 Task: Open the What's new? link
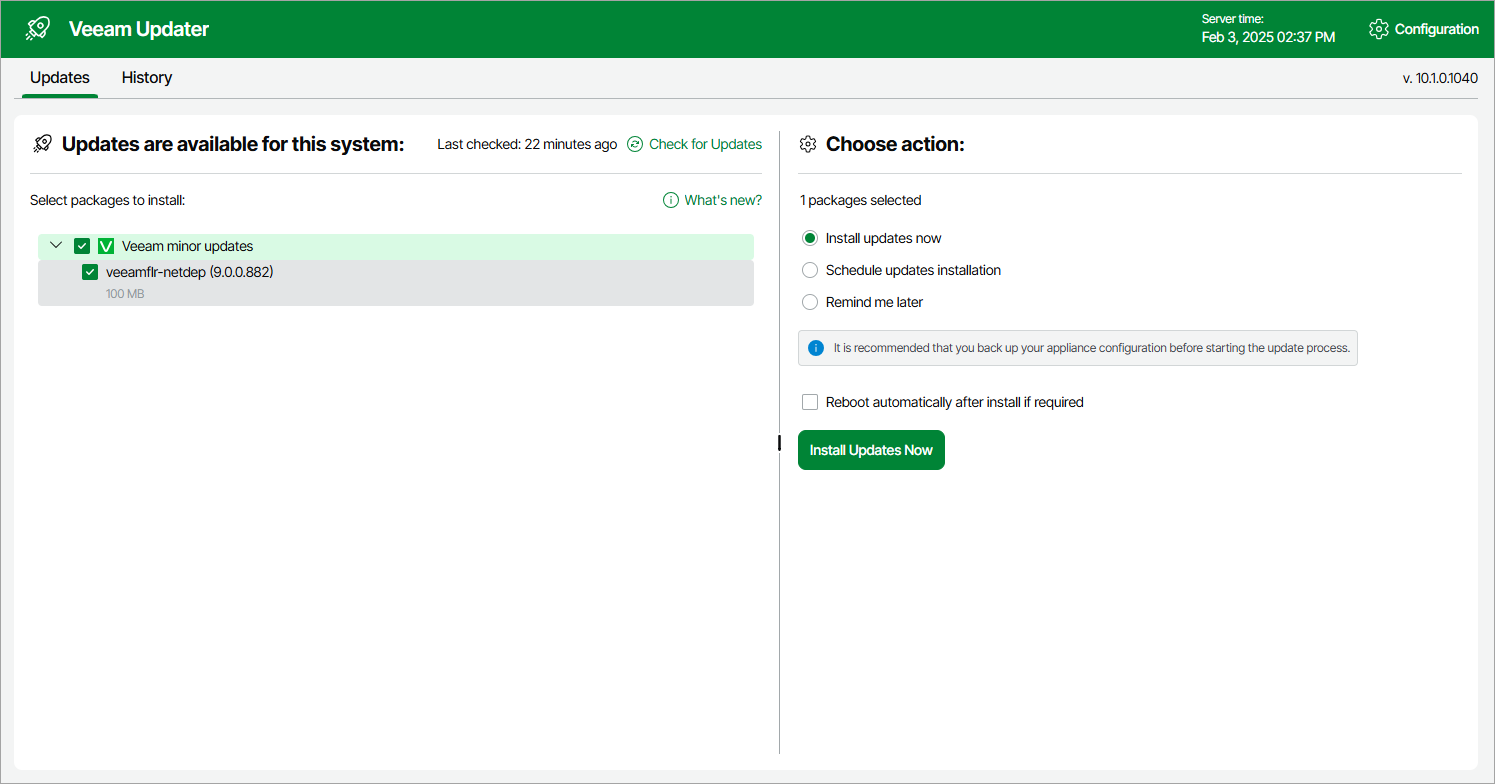[723, 200]
